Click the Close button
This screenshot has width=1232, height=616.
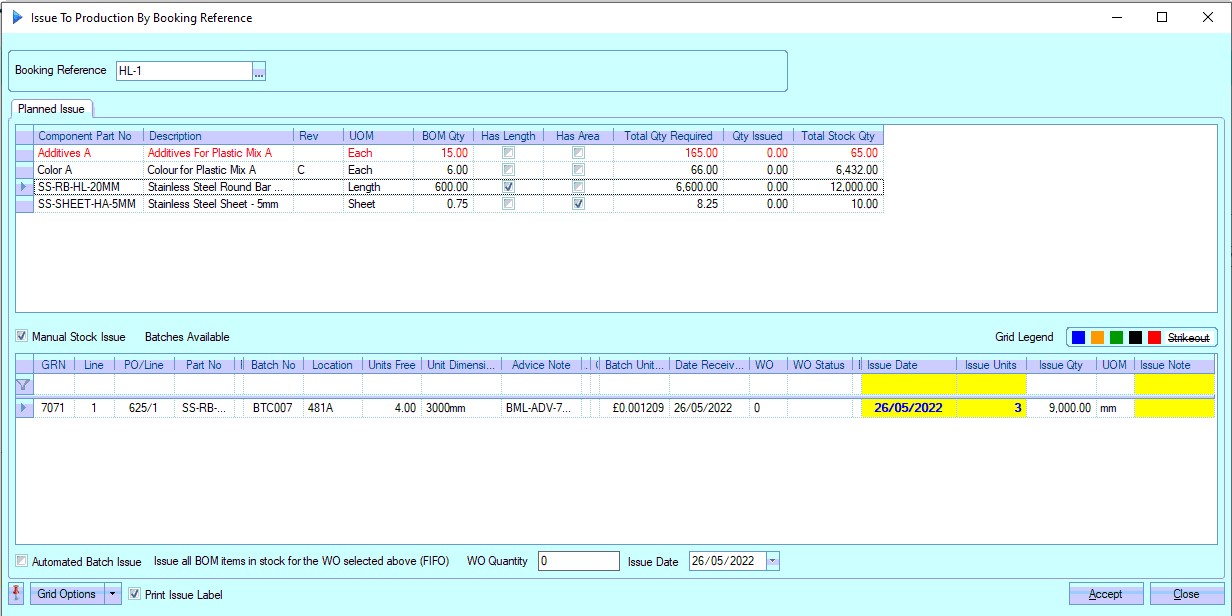coord(1186,594)
